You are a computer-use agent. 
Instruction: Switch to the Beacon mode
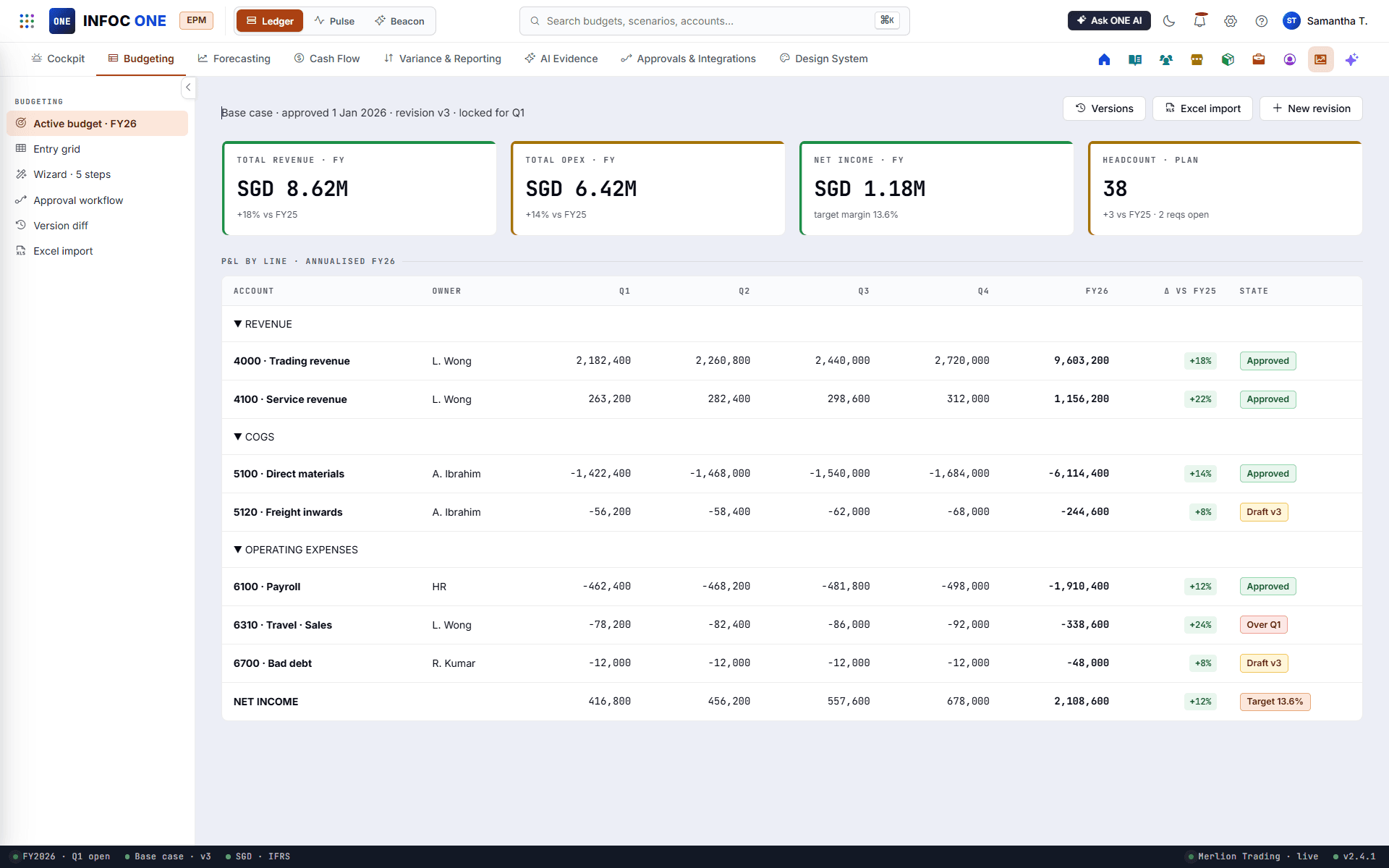point(399,21)
